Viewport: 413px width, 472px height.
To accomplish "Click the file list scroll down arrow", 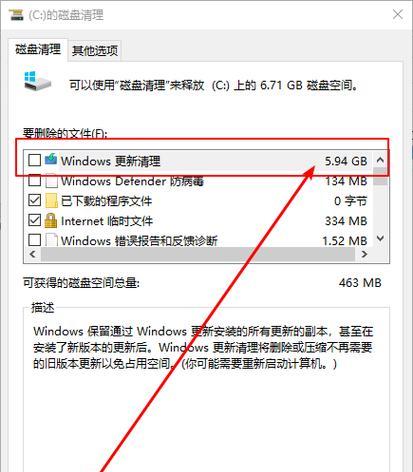I will click(380, 239).
